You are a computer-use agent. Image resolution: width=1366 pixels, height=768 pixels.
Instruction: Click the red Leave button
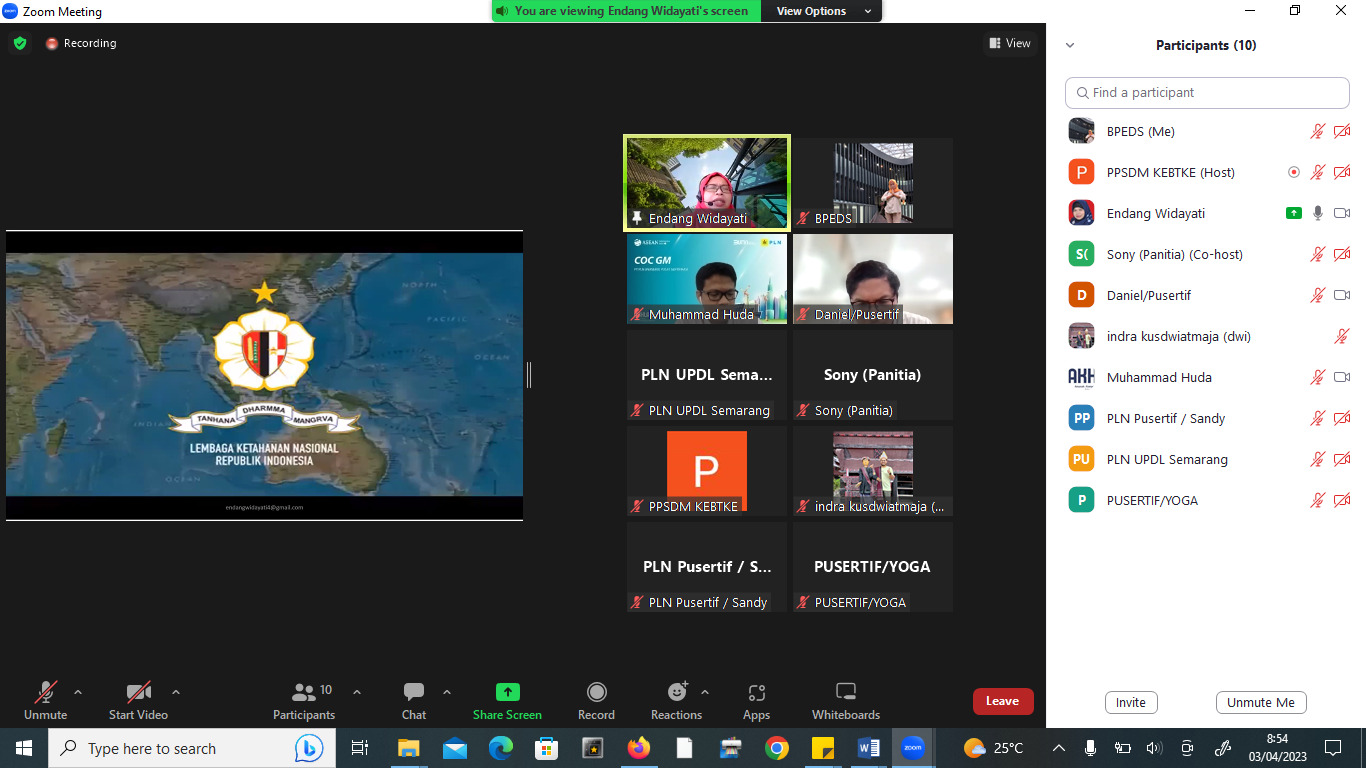[x=1003, y=701]
